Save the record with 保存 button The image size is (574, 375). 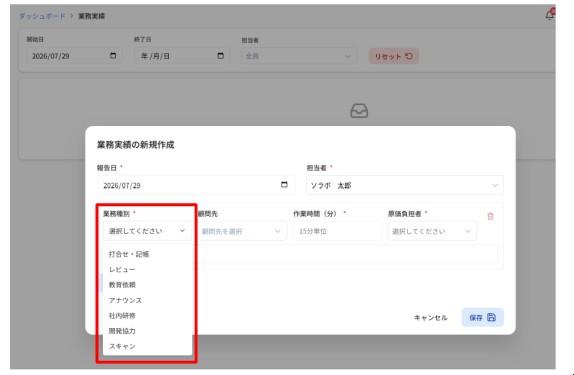tap(482, 318)
